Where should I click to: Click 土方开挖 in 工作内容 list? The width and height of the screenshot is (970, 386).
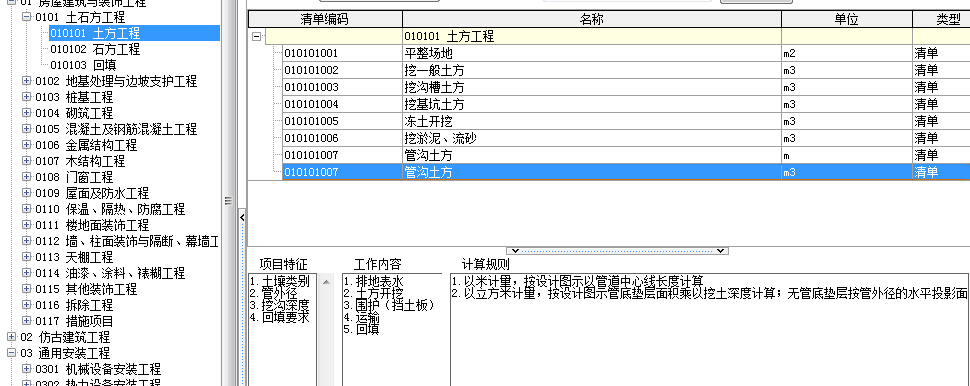[374, 293]
